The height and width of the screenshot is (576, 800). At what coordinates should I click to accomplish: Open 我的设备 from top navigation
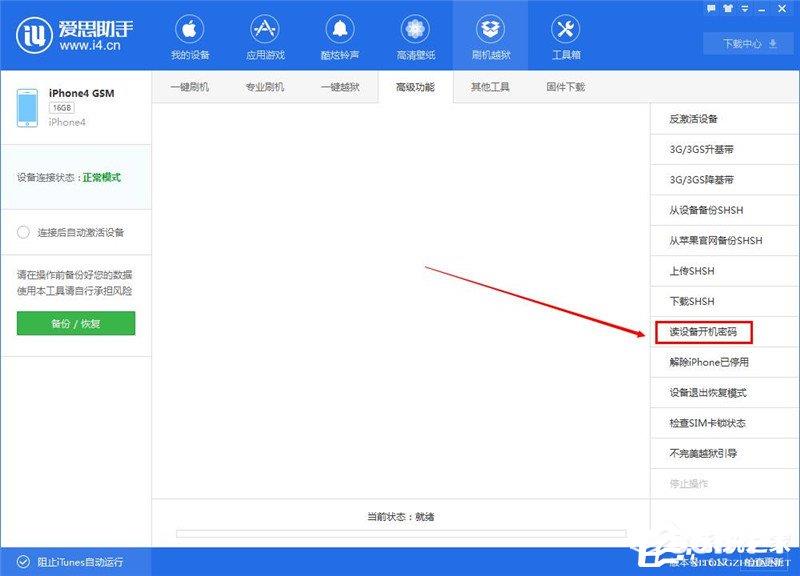coord(190,38)
